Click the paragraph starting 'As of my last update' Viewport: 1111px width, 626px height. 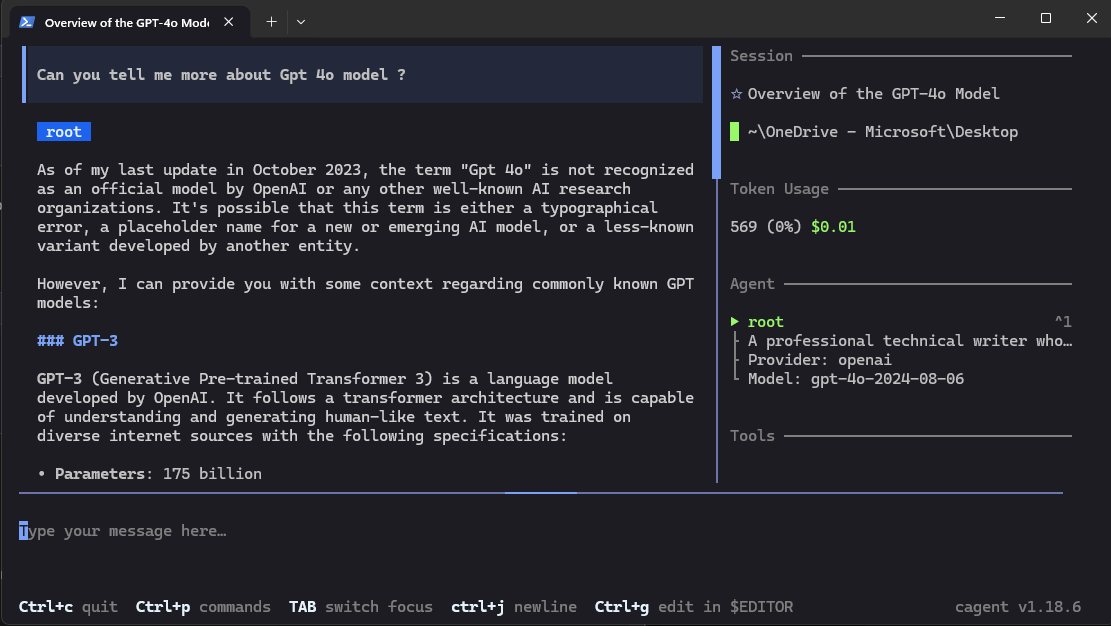(x=366, y=208)
